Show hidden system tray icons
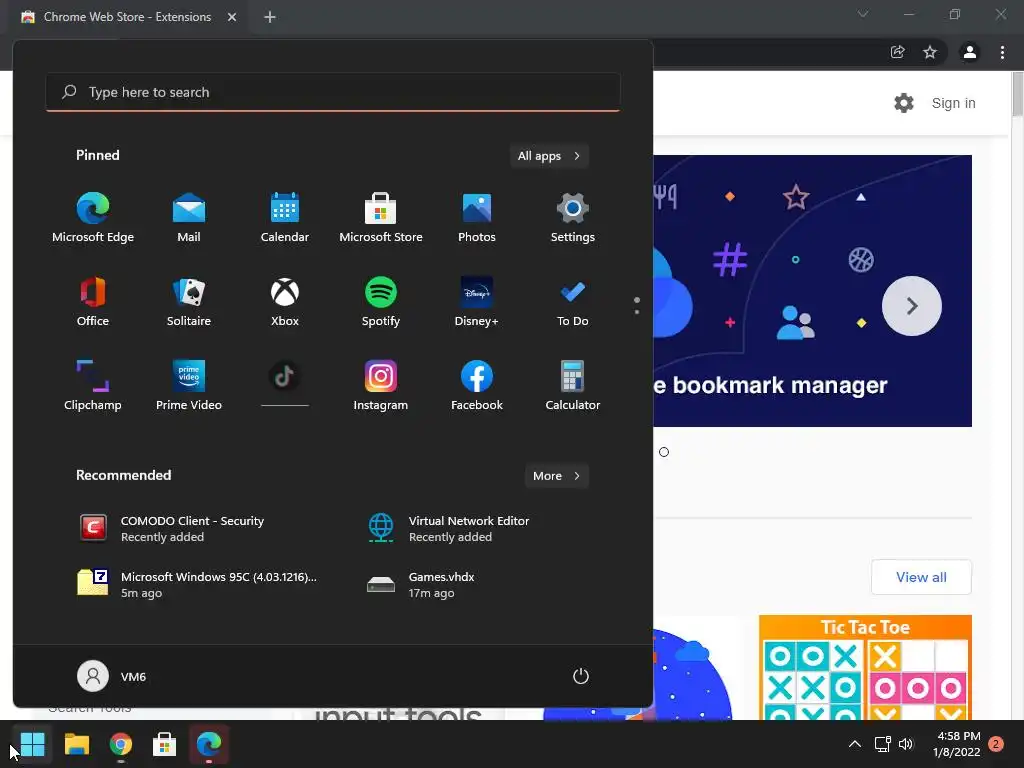Viewport: 1024px width, 768px height. (854, 744)
